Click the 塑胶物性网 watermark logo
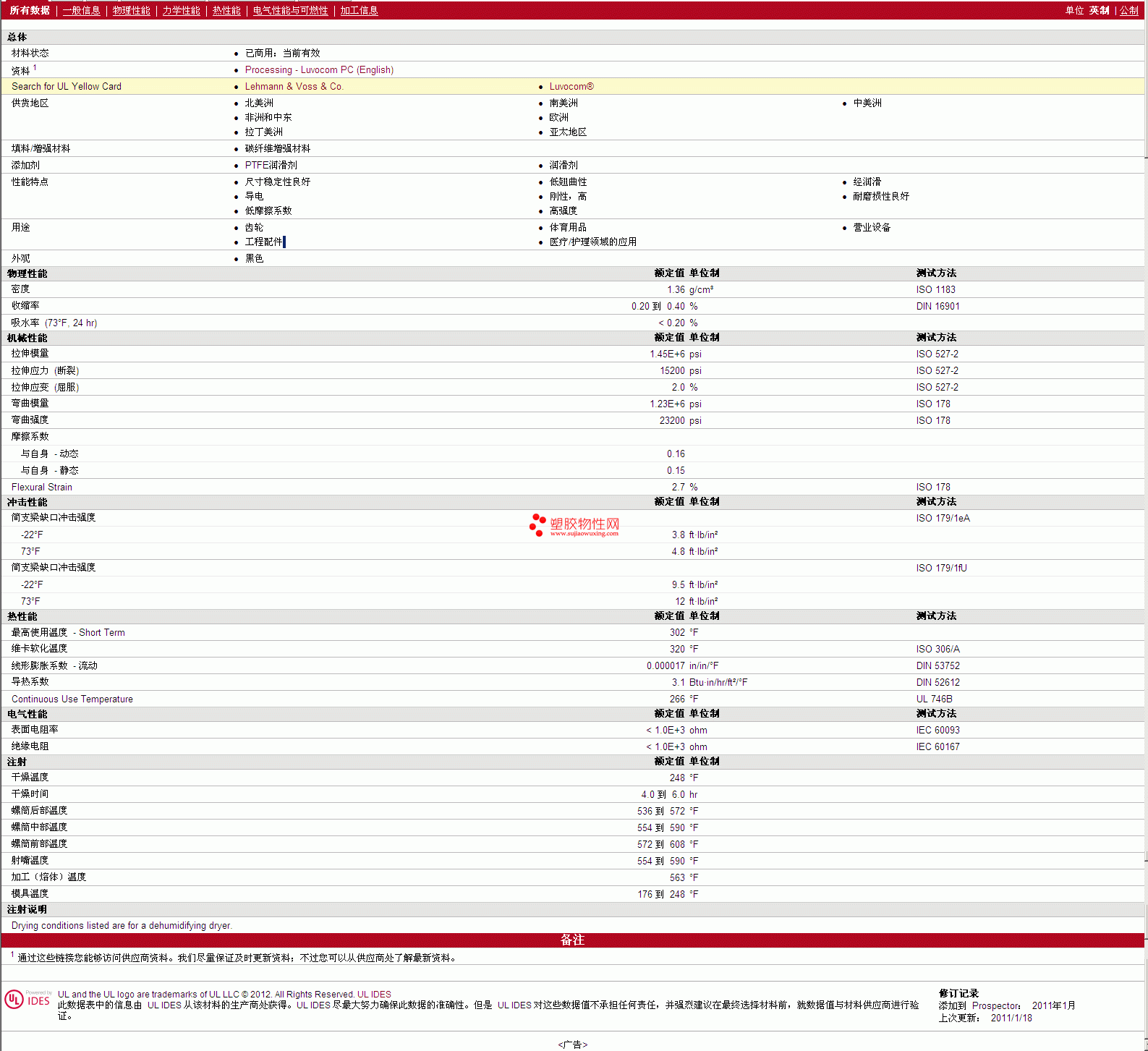The image size is (1148, 1051). point(574,525)
